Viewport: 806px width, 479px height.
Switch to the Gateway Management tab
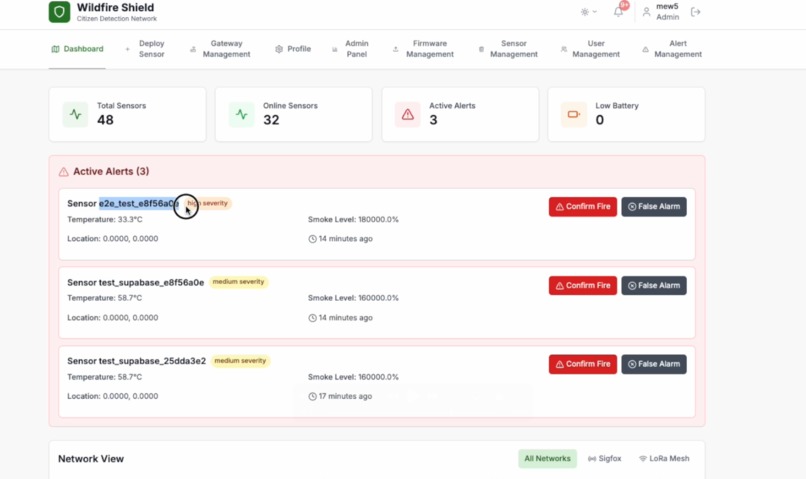pos(220,49)
